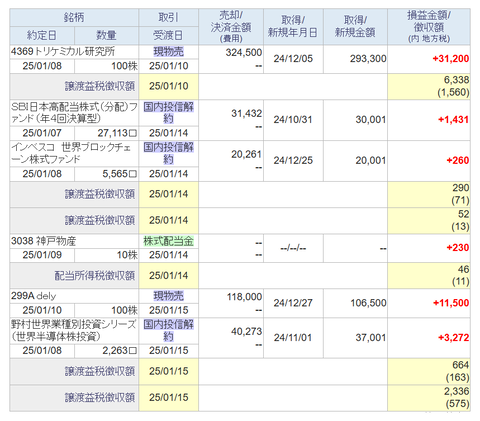The image size is (480, 421).
Task: Select acquisition date 24/12/05
Action: click(293, 59)
